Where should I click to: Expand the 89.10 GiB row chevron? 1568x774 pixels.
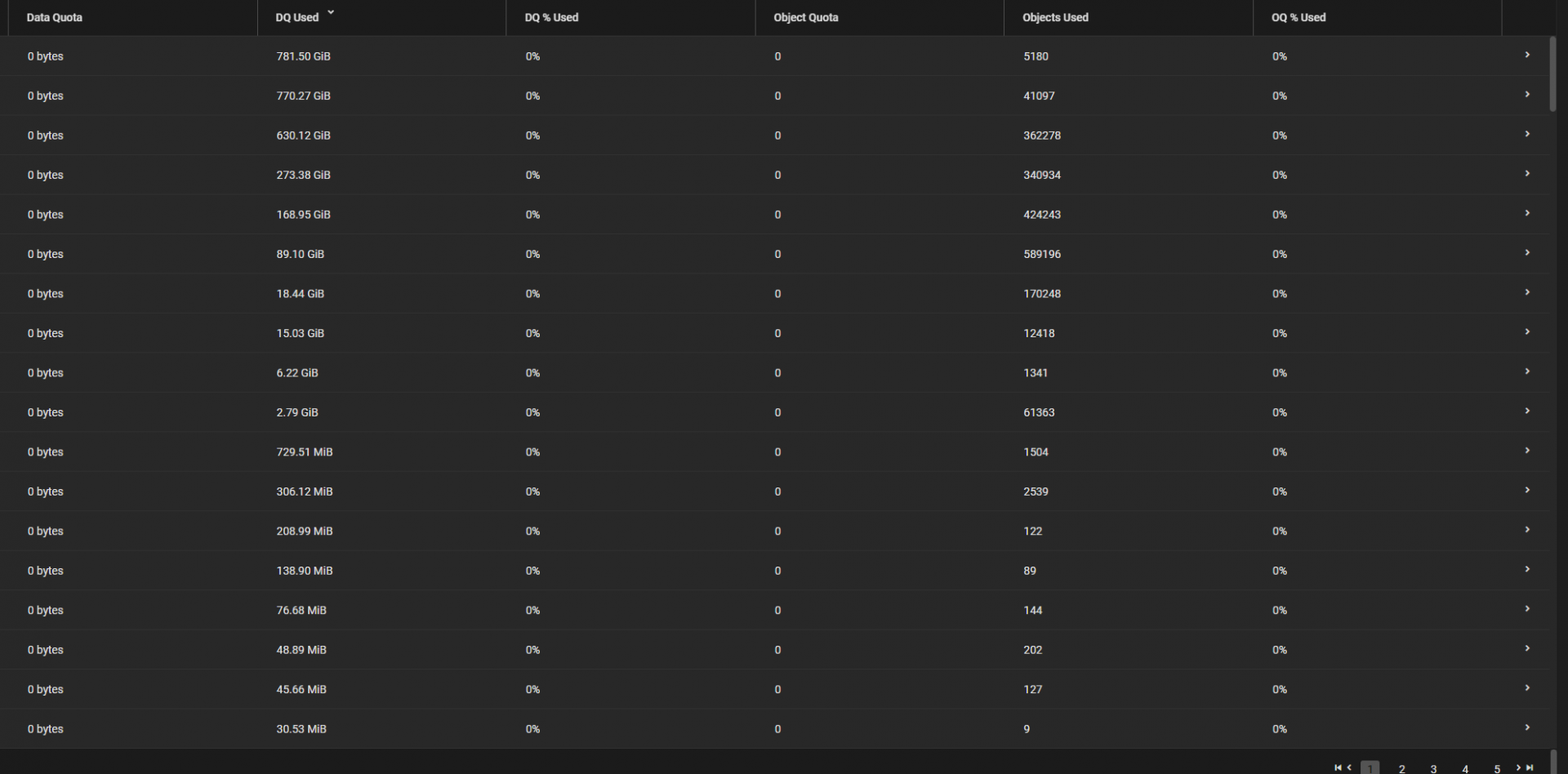coord(1527,253)
